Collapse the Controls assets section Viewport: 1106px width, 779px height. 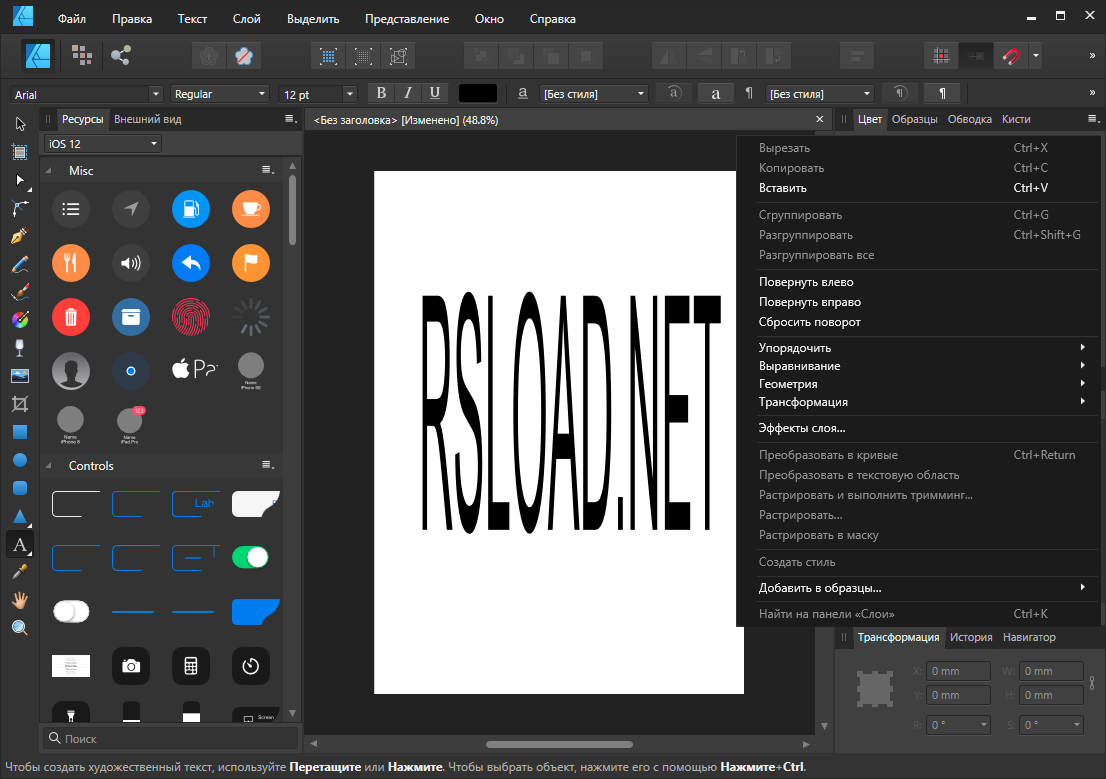click(x=49, y=466)
